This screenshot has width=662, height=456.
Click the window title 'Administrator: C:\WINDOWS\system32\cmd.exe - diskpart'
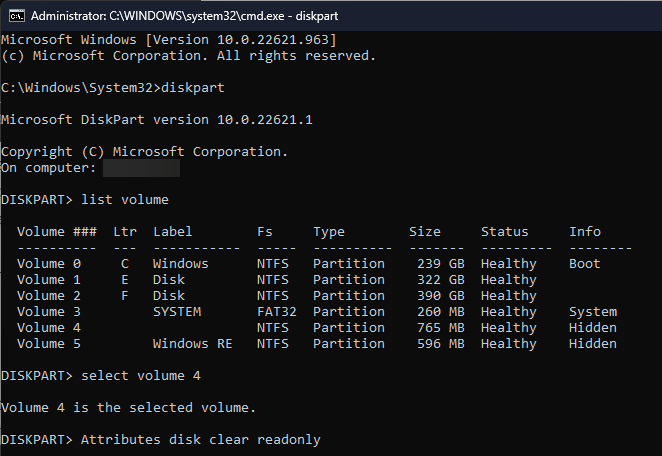(184, 16)
